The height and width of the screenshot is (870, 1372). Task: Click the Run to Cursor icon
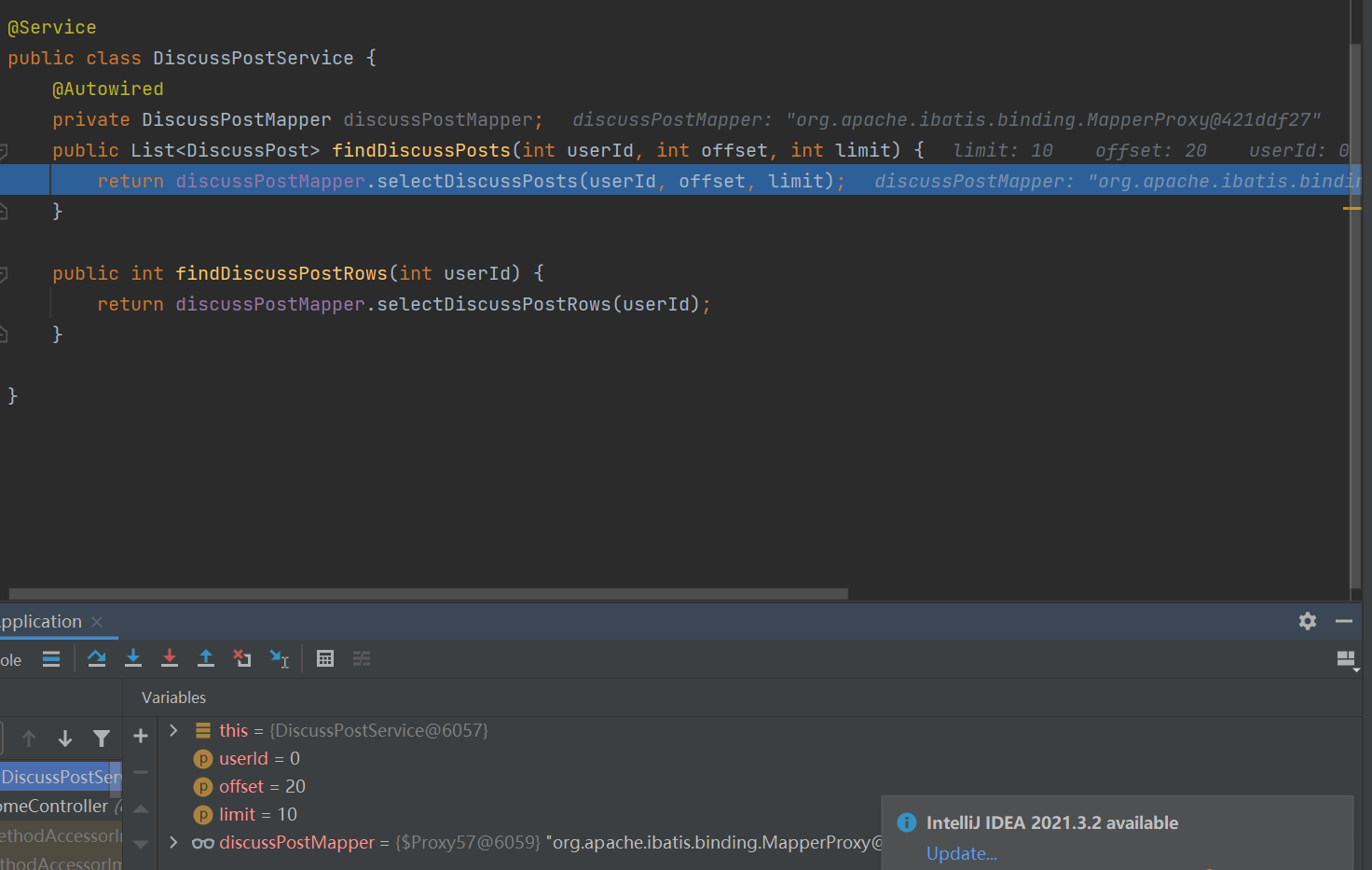[279, 659]
